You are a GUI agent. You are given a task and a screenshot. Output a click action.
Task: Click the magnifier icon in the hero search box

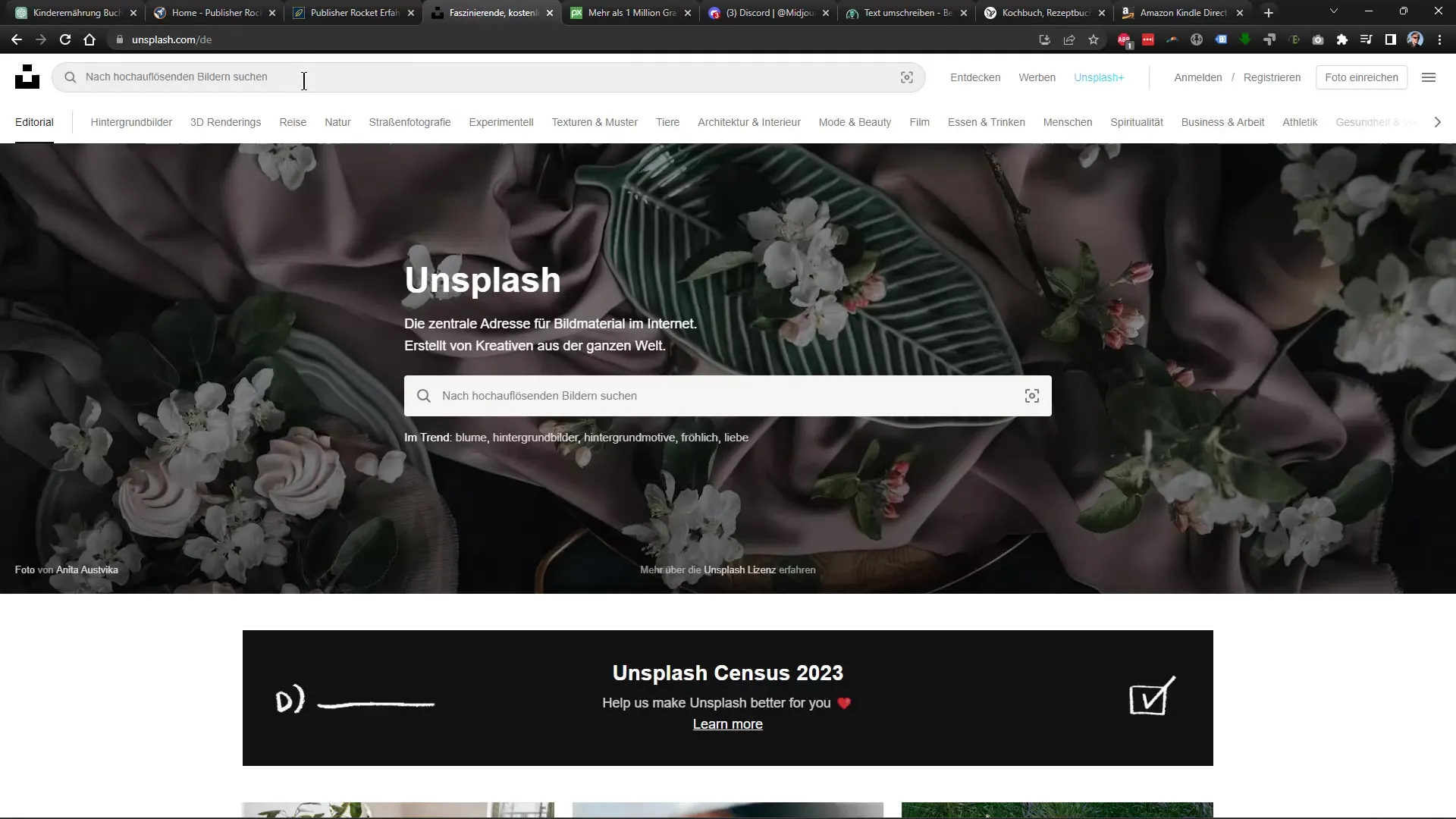pos(424,396)
